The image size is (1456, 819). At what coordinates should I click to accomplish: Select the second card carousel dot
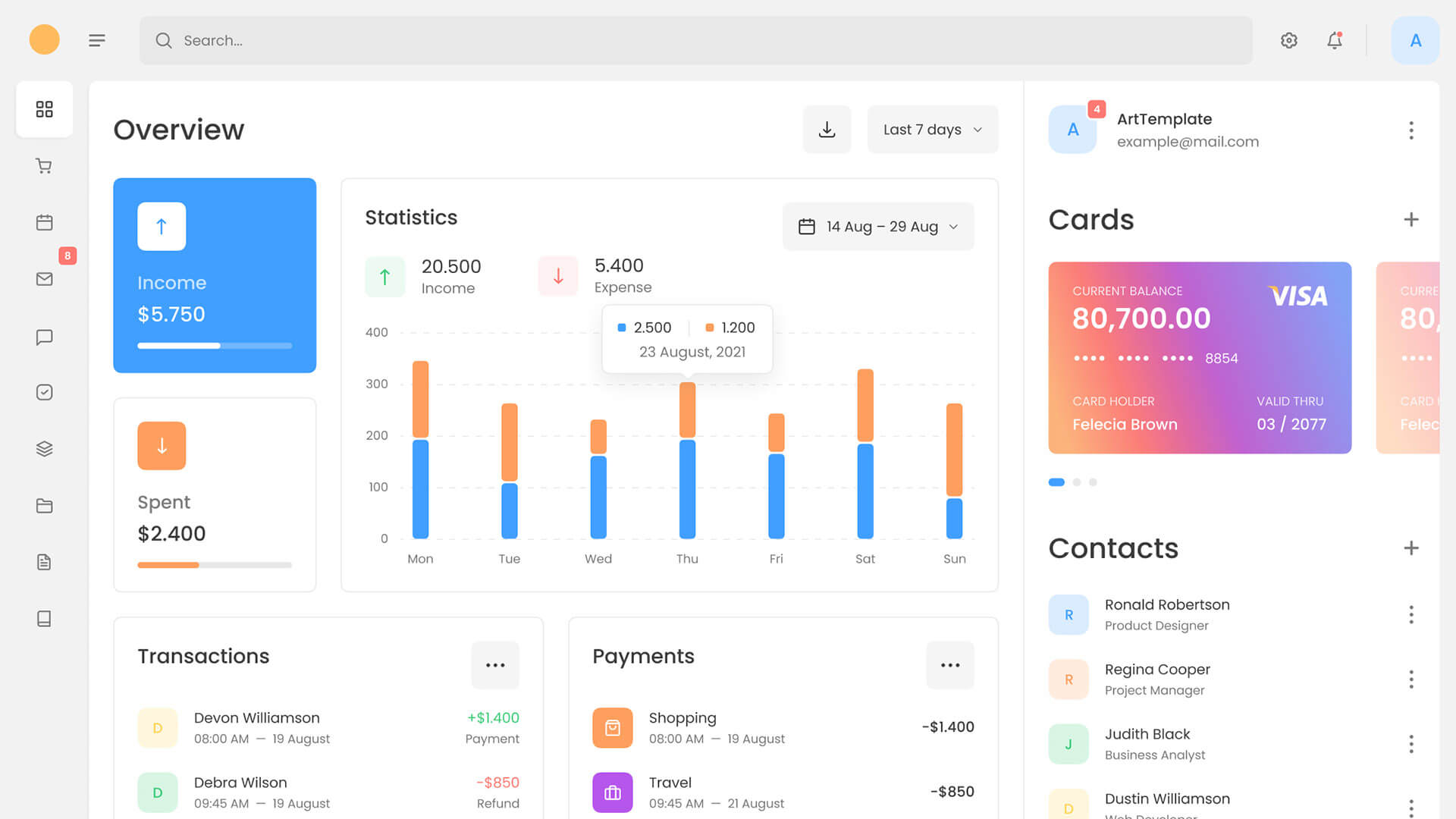click(1077, 482)
